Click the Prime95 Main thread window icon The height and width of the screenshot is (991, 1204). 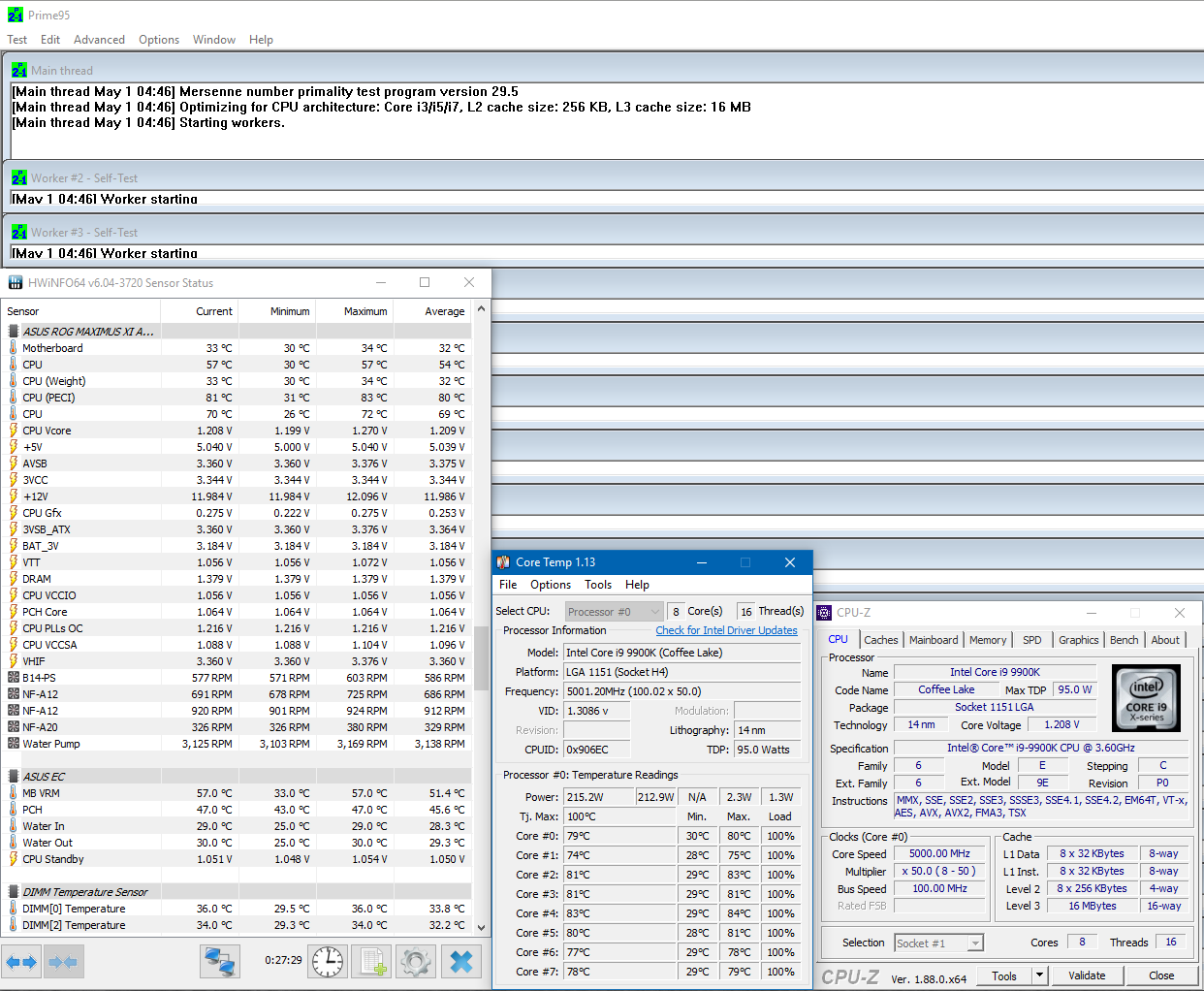pos(18,71)
